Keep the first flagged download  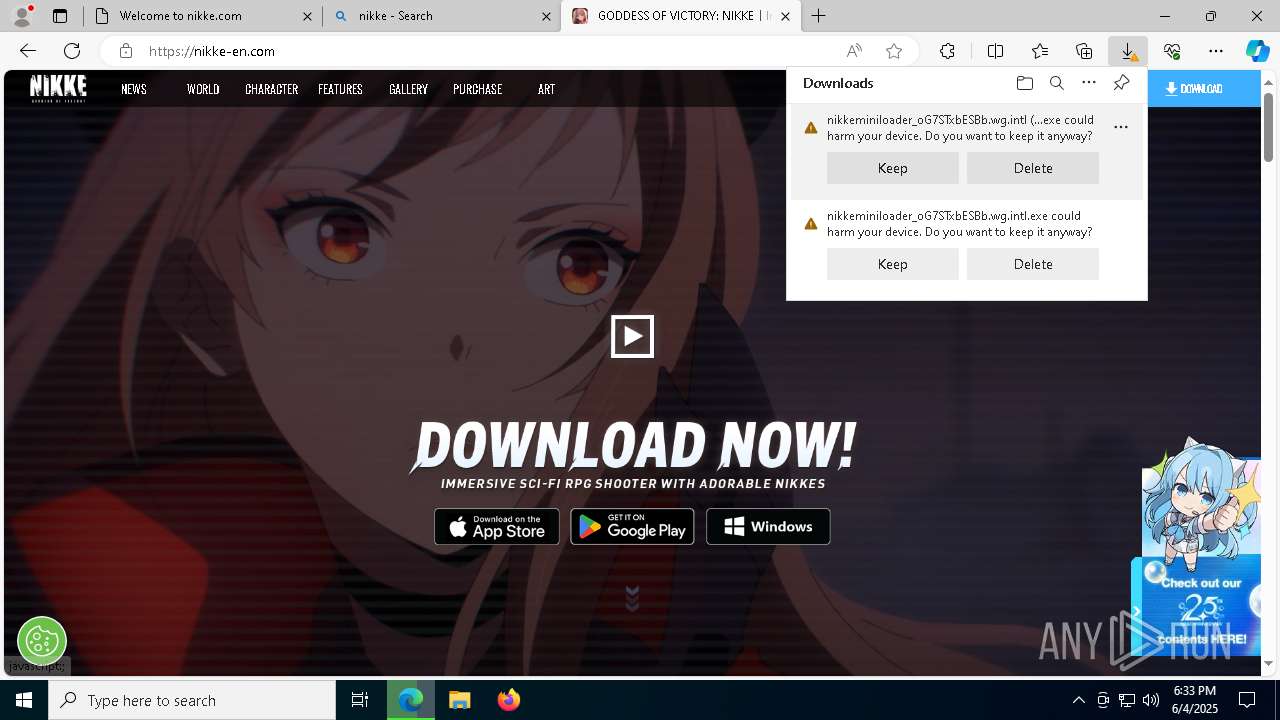tap(892, 168)
